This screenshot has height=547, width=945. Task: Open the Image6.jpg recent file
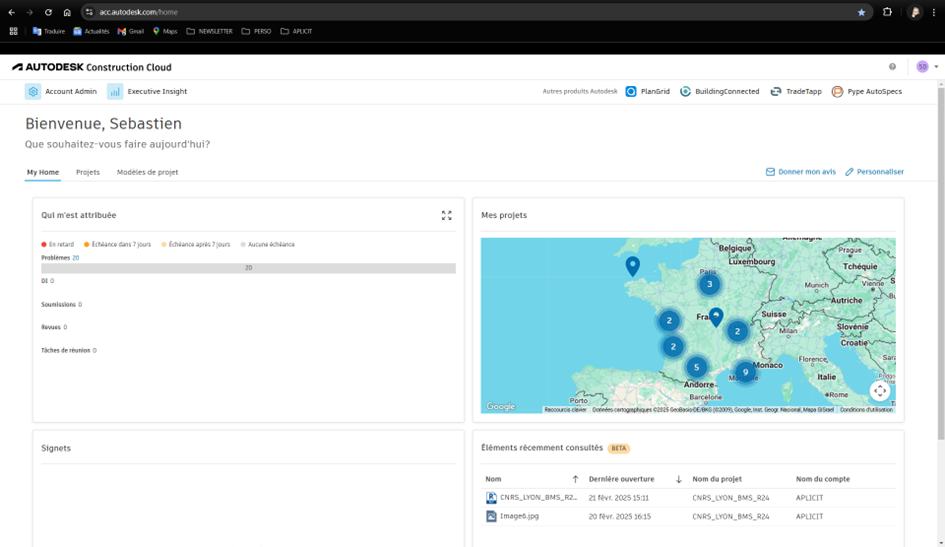coord(519,516)
